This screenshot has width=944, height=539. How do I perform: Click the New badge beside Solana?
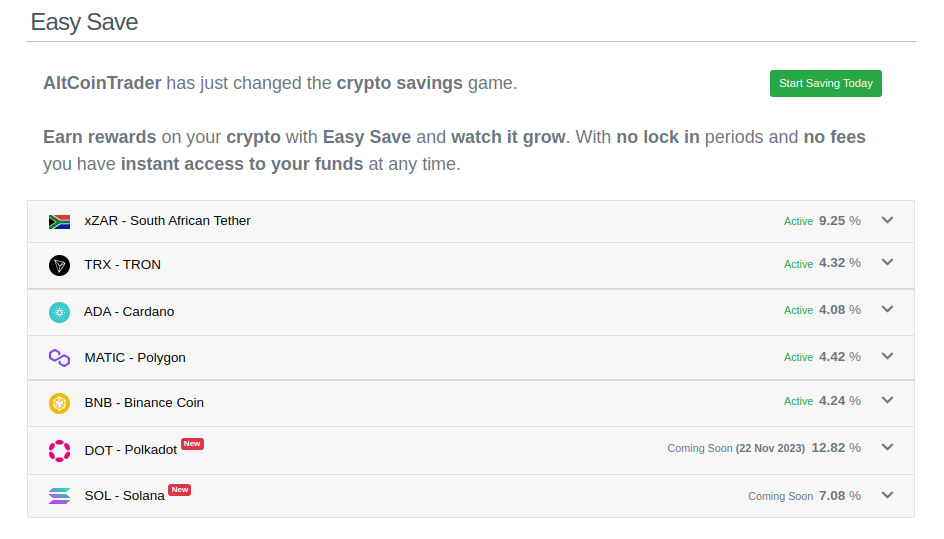[x=179, y=490]
